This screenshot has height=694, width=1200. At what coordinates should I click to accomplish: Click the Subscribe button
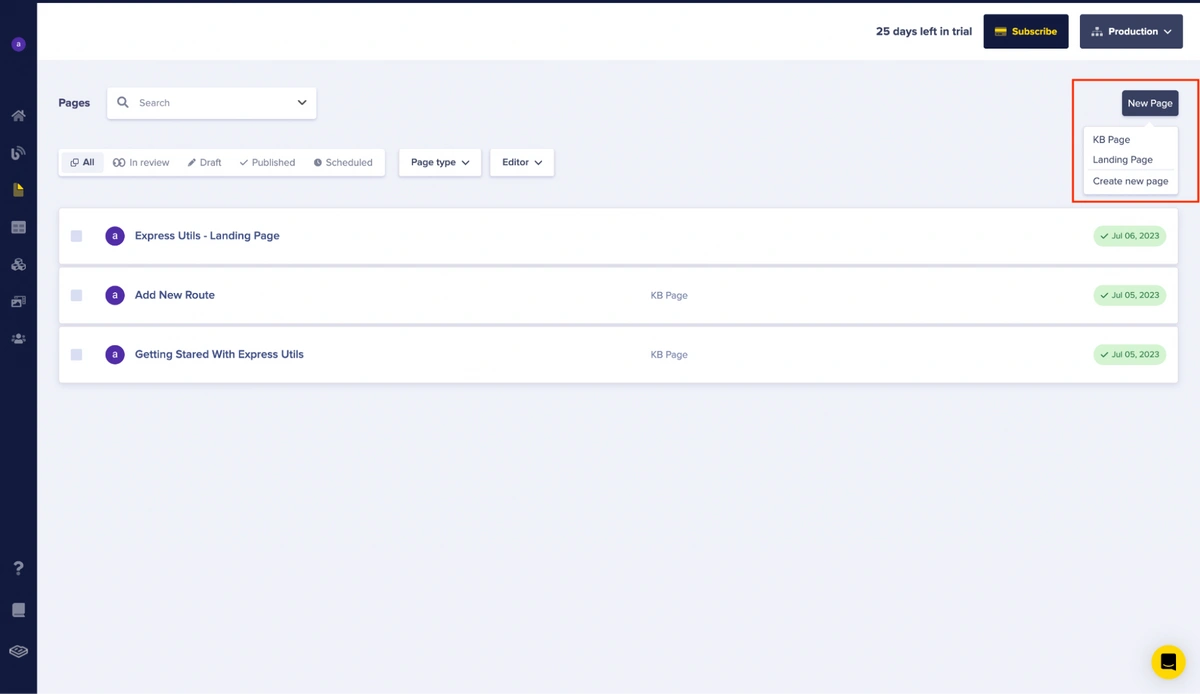[x=1025, y=32]
